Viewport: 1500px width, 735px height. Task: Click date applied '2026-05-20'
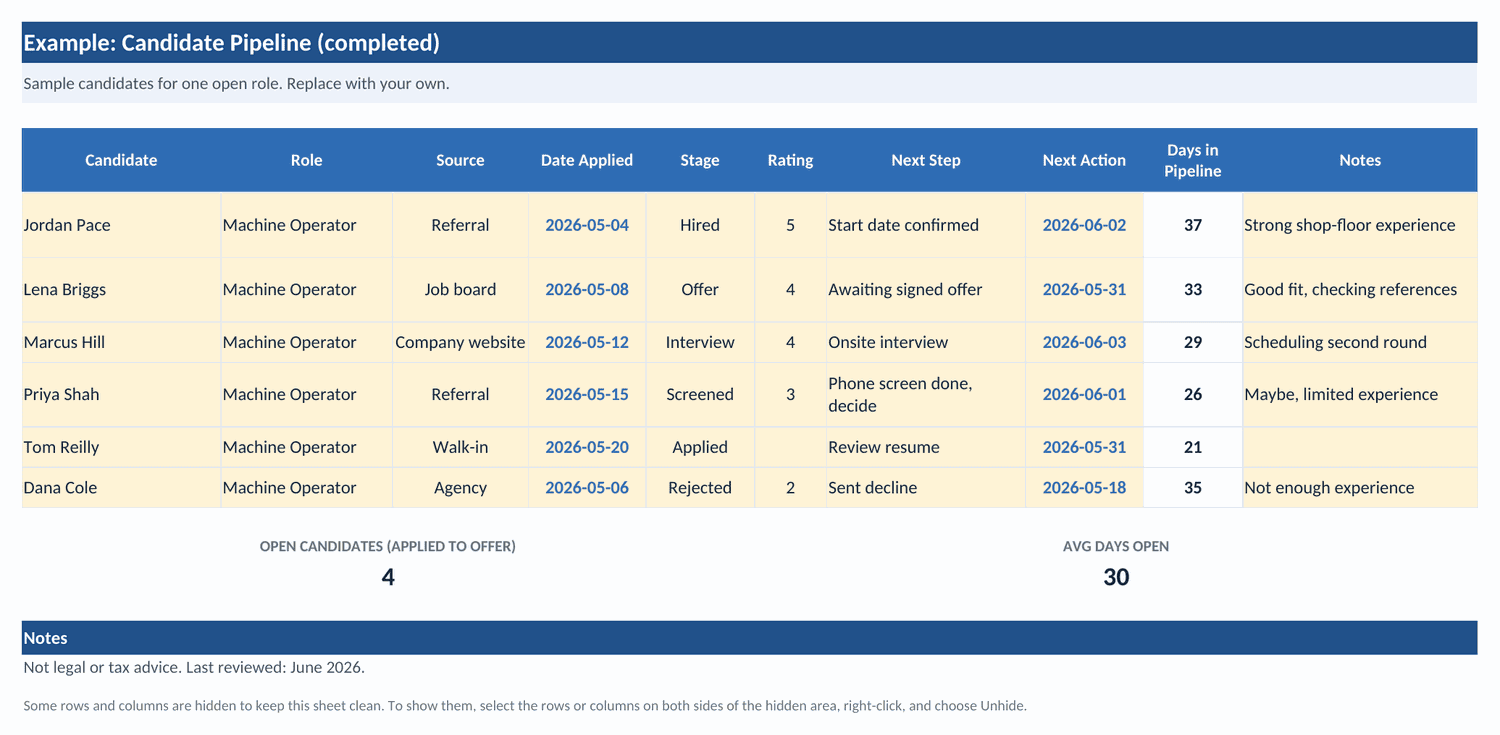click(x=587, y=447)
